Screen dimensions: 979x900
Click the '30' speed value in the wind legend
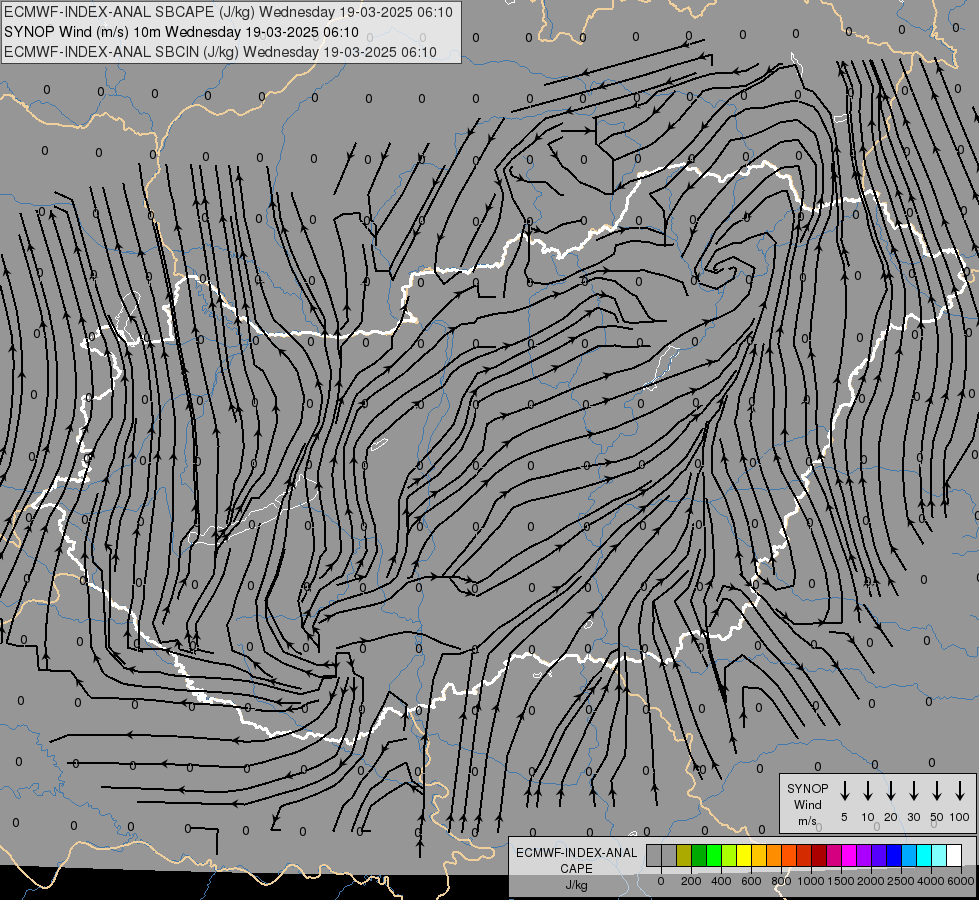(x=913, y=817)
